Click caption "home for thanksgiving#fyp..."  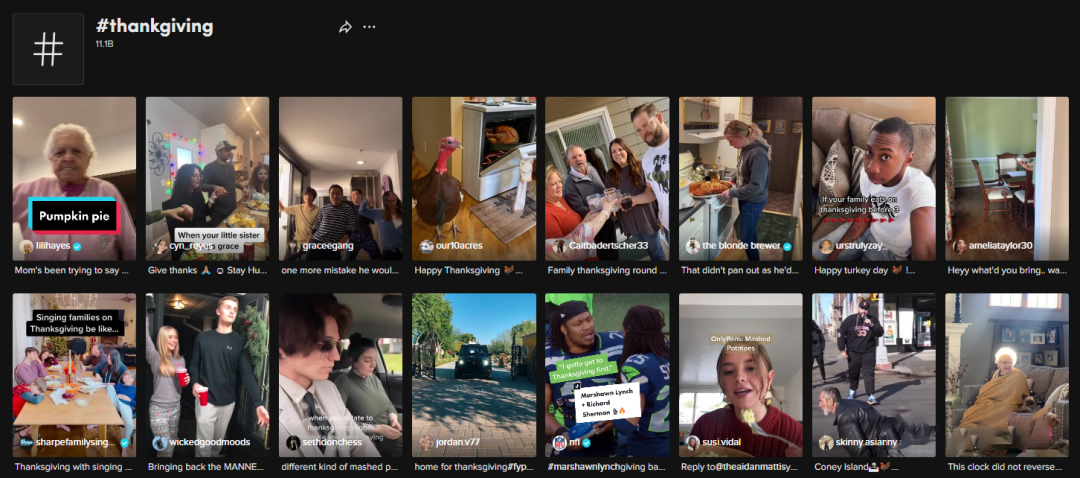pos(472,467)
